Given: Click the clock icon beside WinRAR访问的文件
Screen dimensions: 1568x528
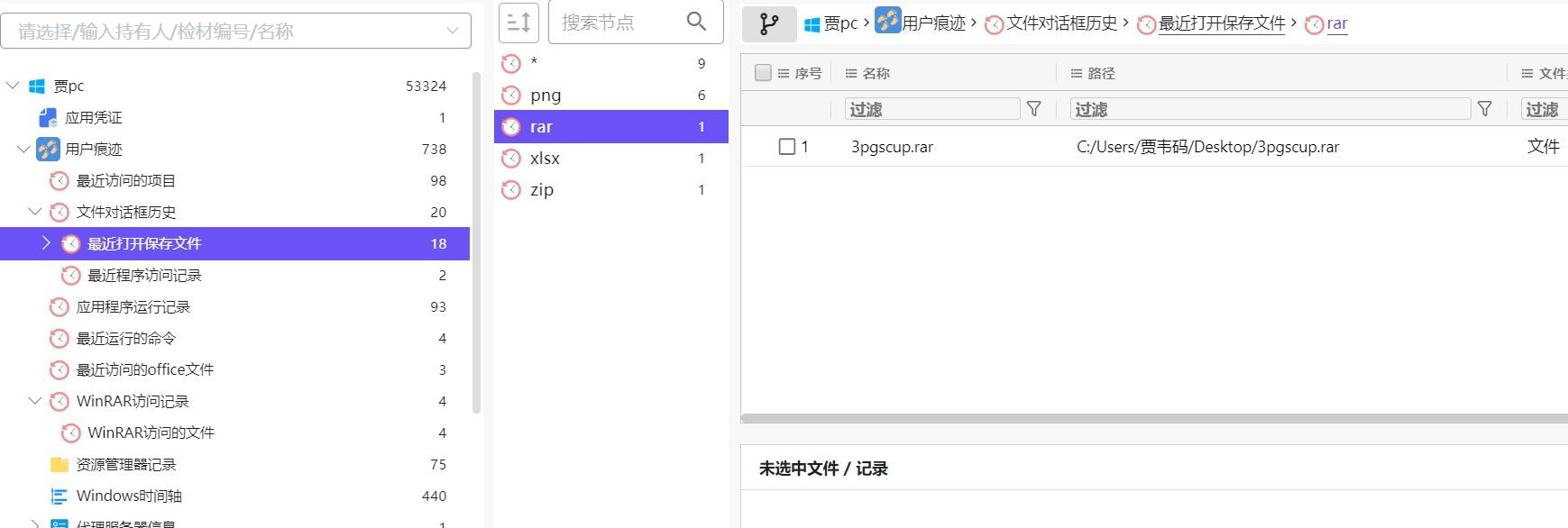Looking at the screenshot, I should (x=71, y=432).
